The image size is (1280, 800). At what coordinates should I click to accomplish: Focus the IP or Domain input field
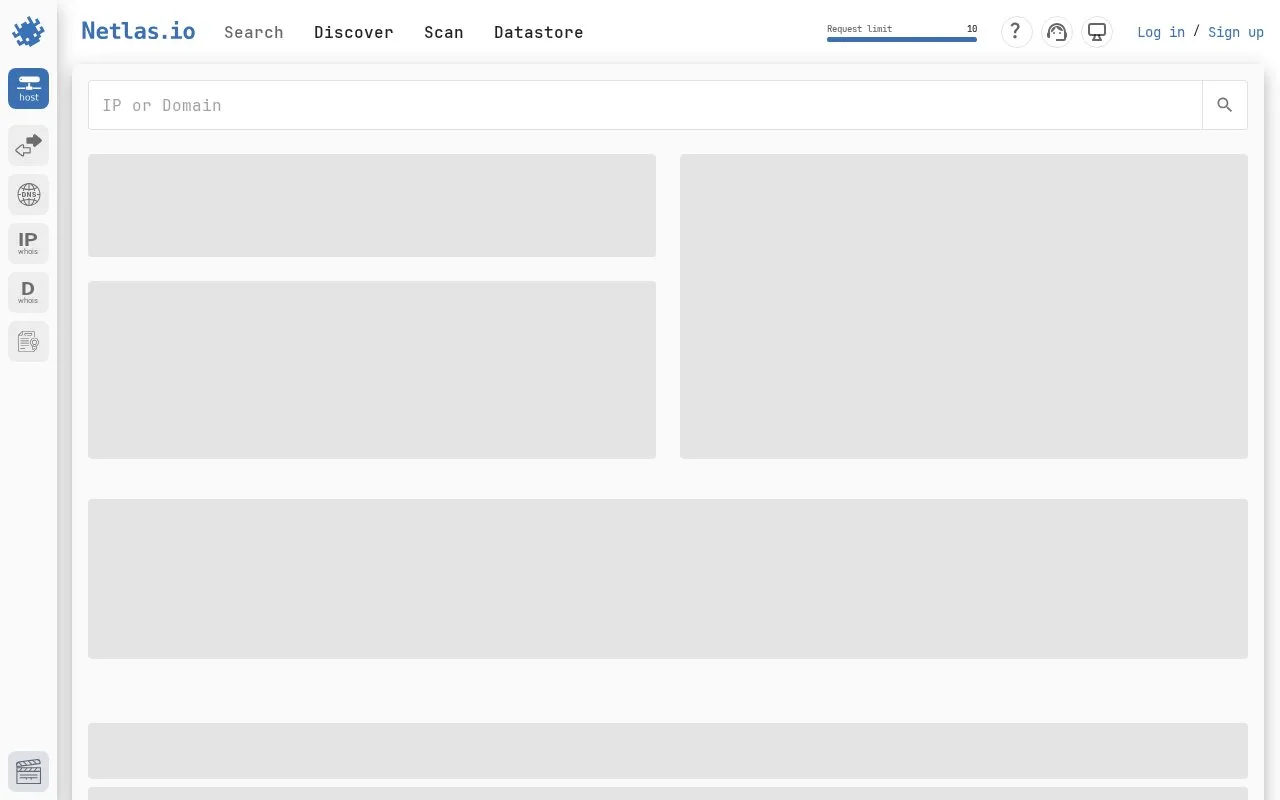[645, 105]
